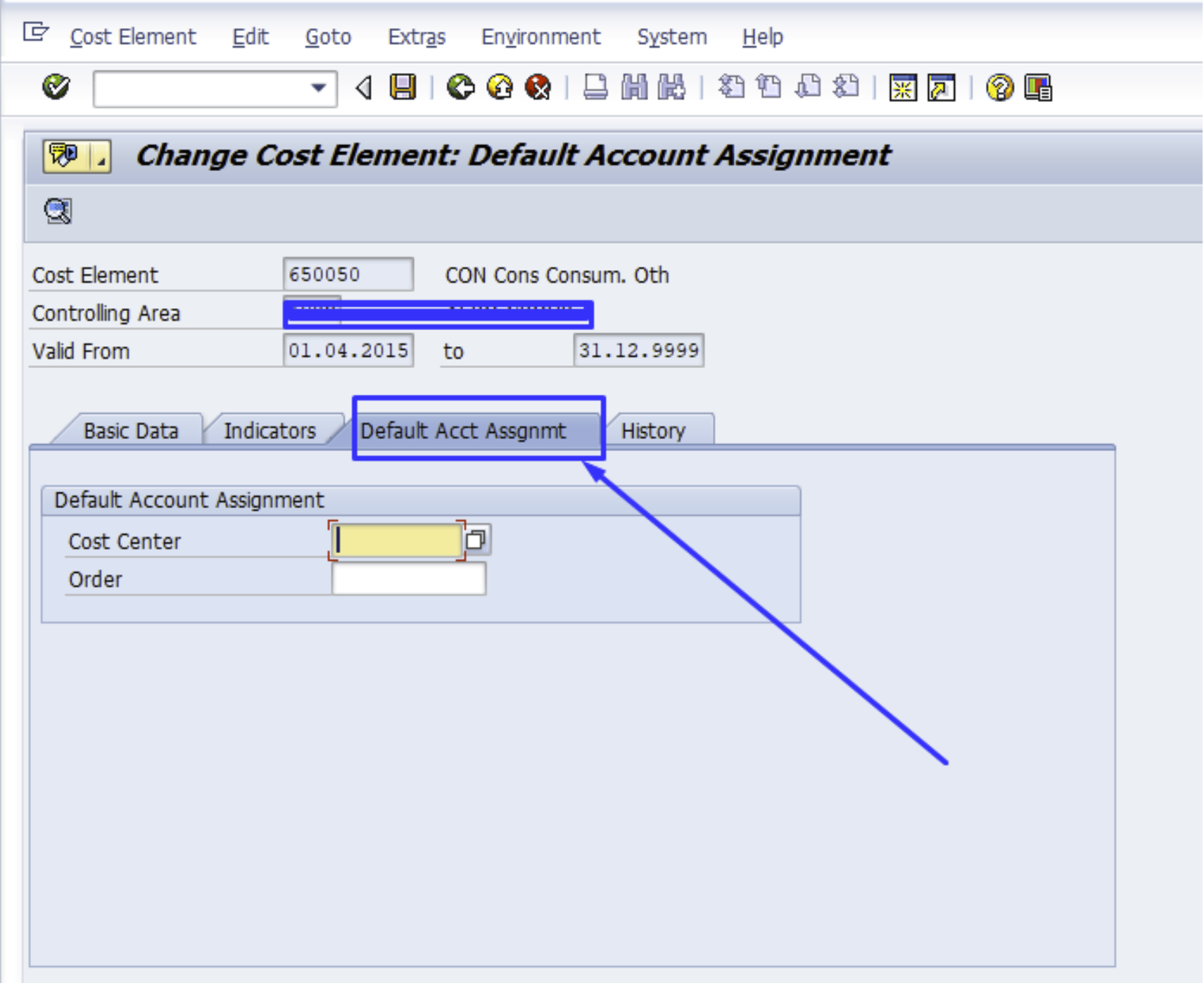Click the display details magnifier icon
The width and height of the screenshot is (1204, 988).
pyautogui.click(x=58, y=210)
